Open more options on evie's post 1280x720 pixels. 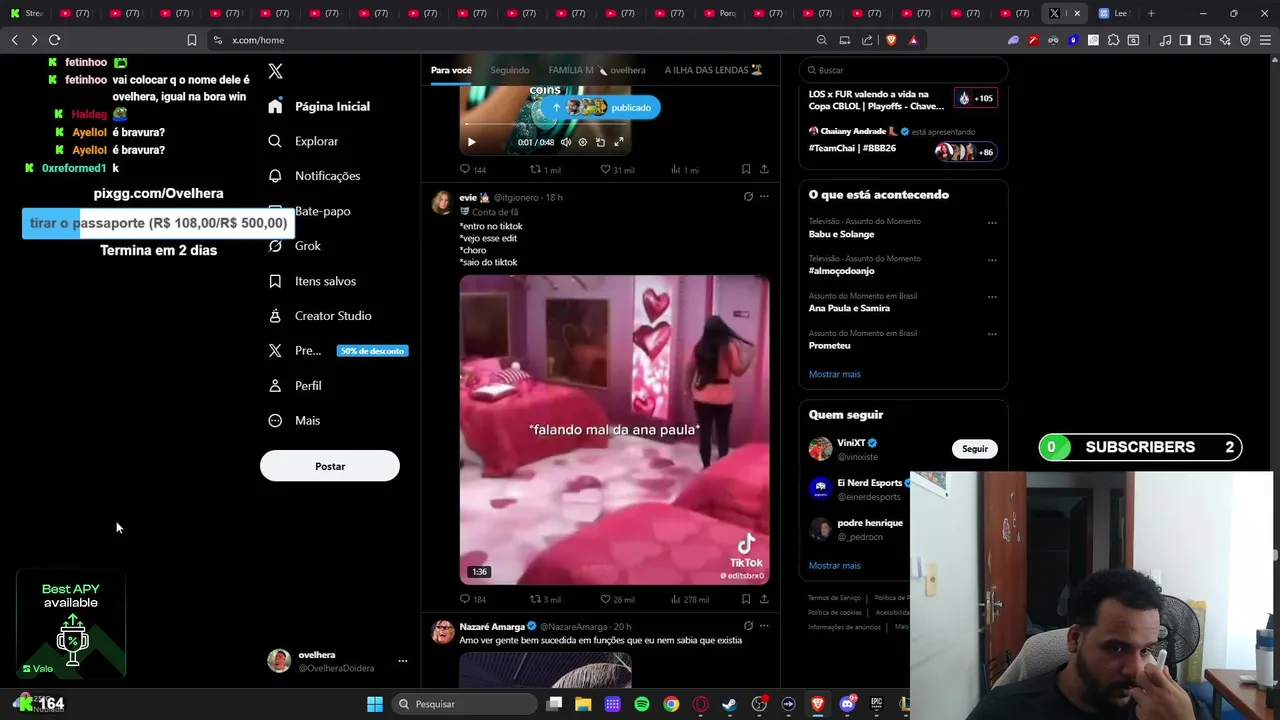(x=764, y=196)
